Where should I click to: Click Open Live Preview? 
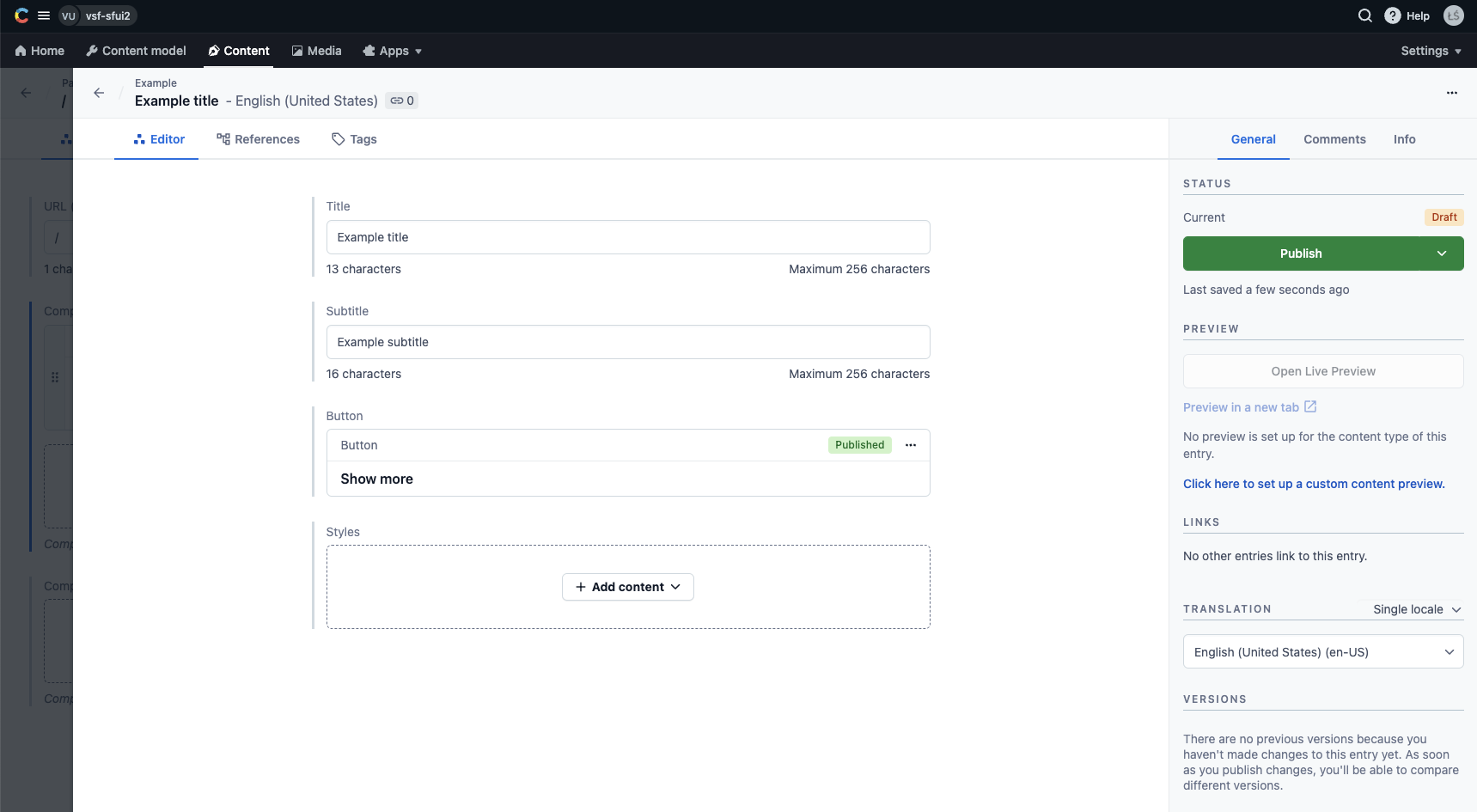1323,371
